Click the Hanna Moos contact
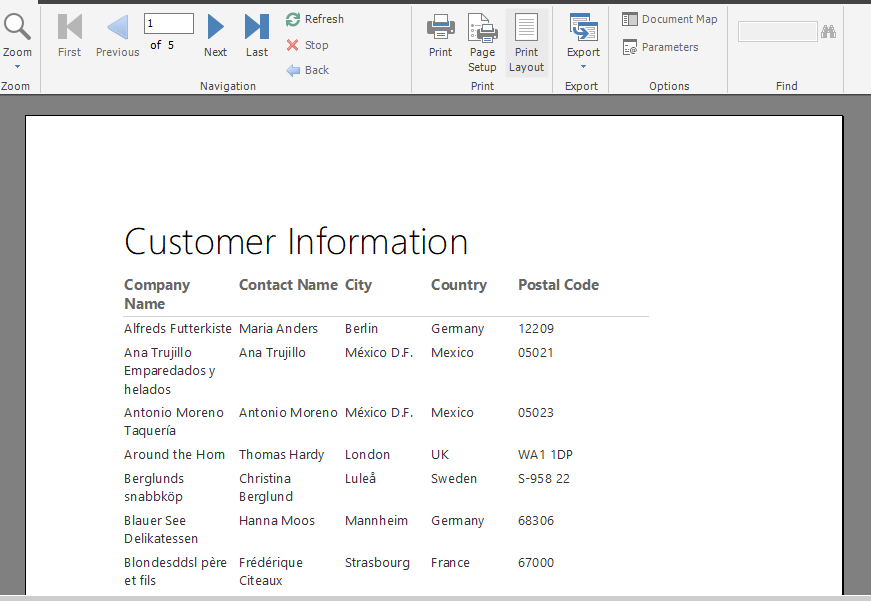This screenshot has width=871, height=601. point(277,520)
